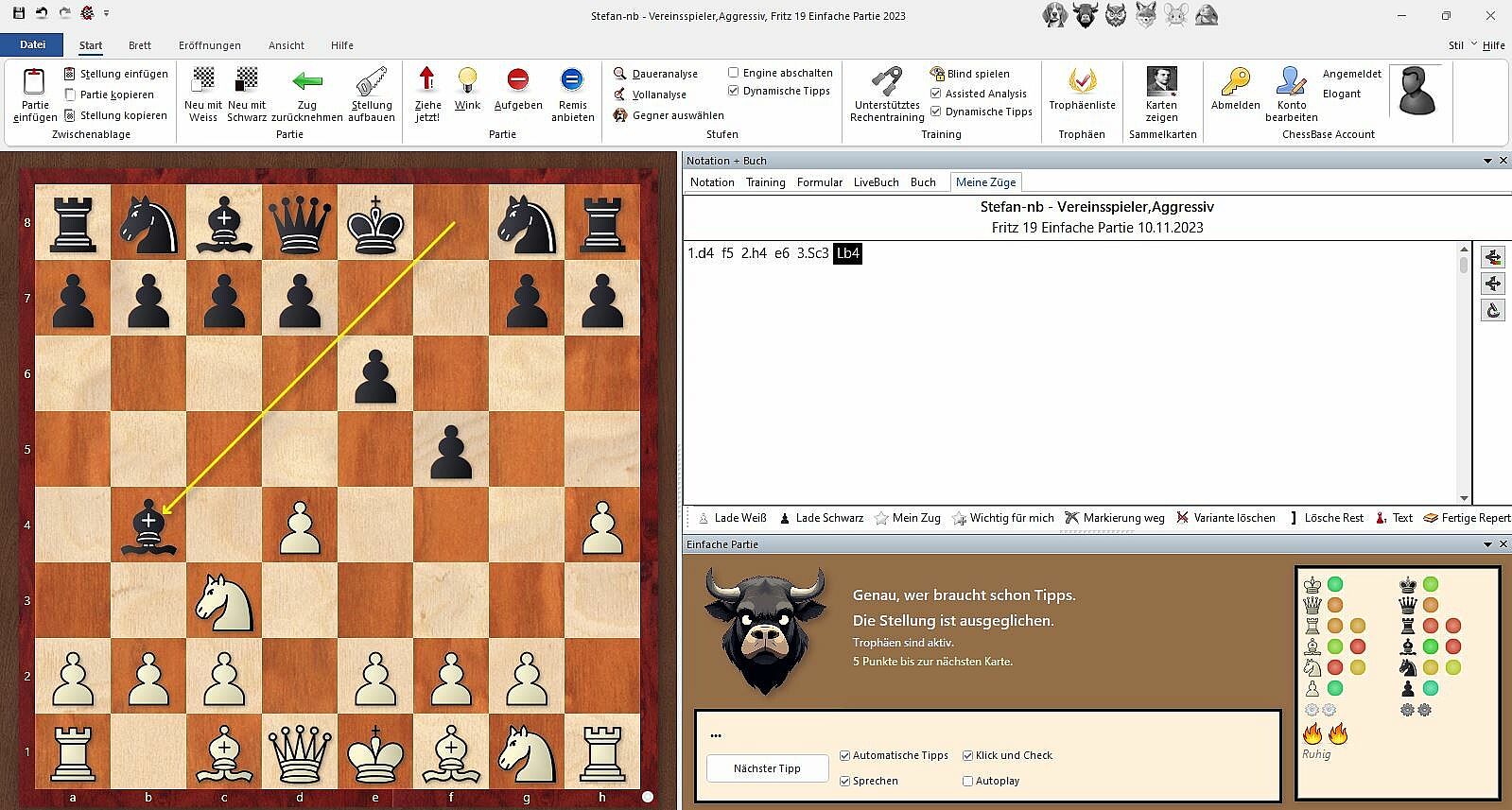
Task: Enable the Autoplay checkbox
Action: 967,781
